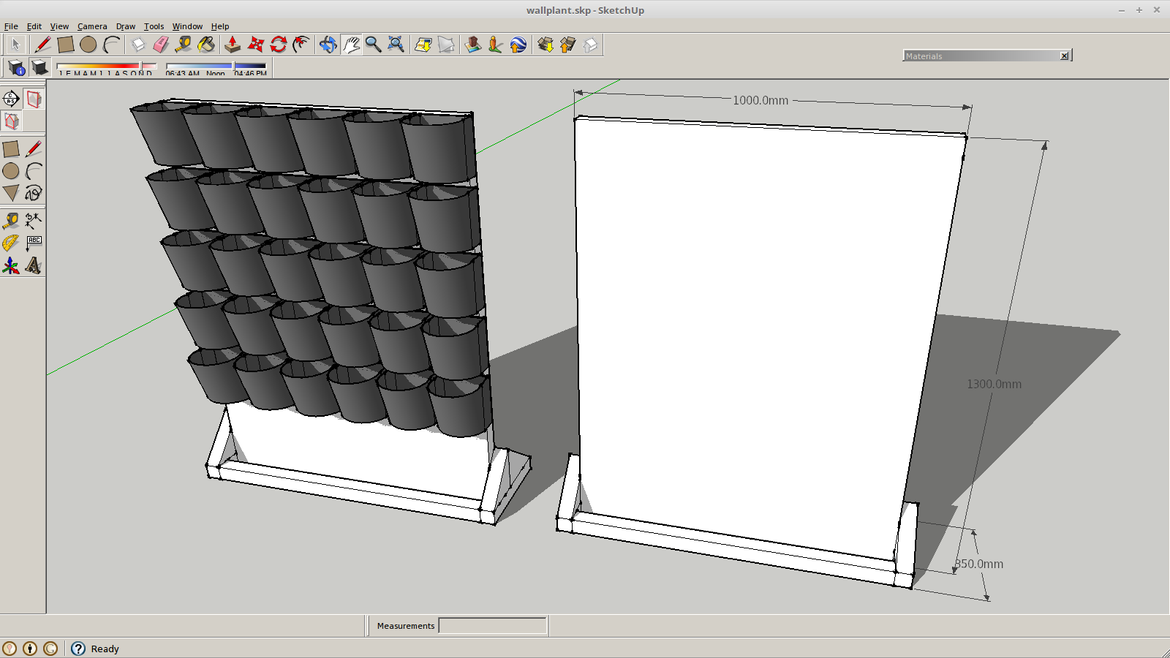Screen dimensions: 1170x658
Task: Select the Paint Bucket tool
Action: (206, 44)
